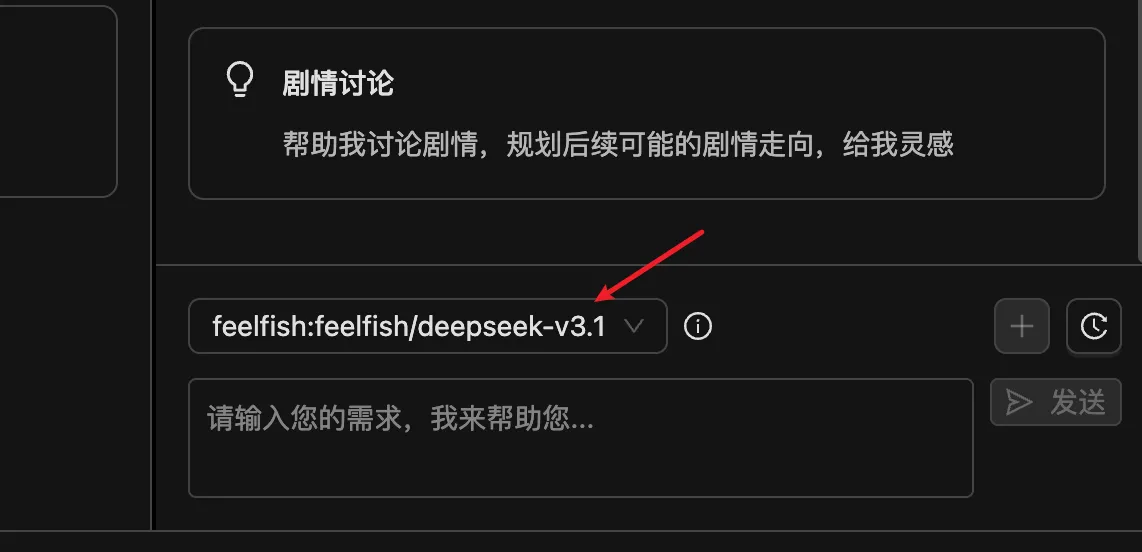Click empty space between info icon and plus button
Screen dimensions: 1142x552
[x=852, y=326]
